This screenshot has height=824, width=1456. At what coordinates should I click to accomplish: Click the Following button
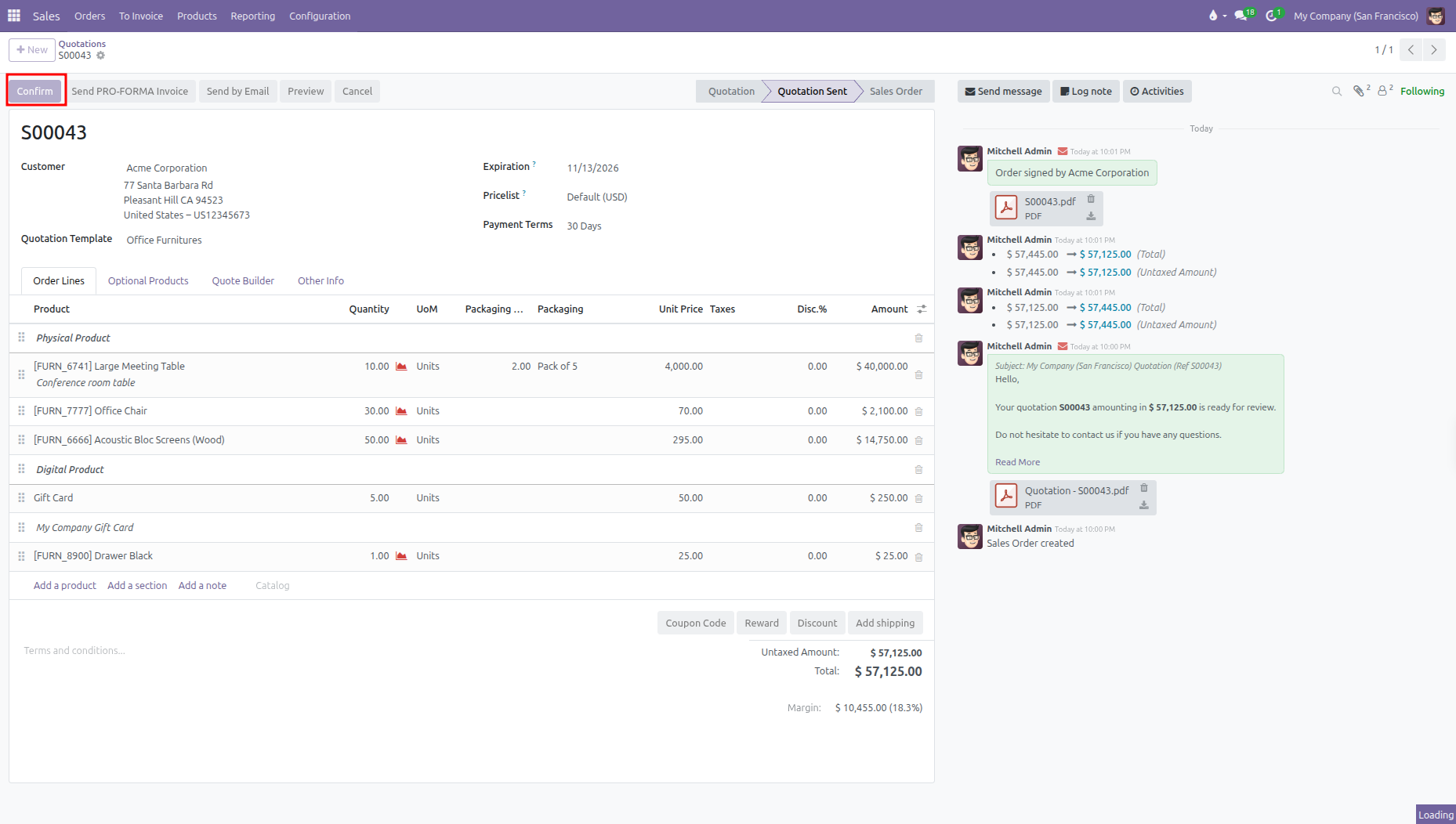[x=1422, y=92]
